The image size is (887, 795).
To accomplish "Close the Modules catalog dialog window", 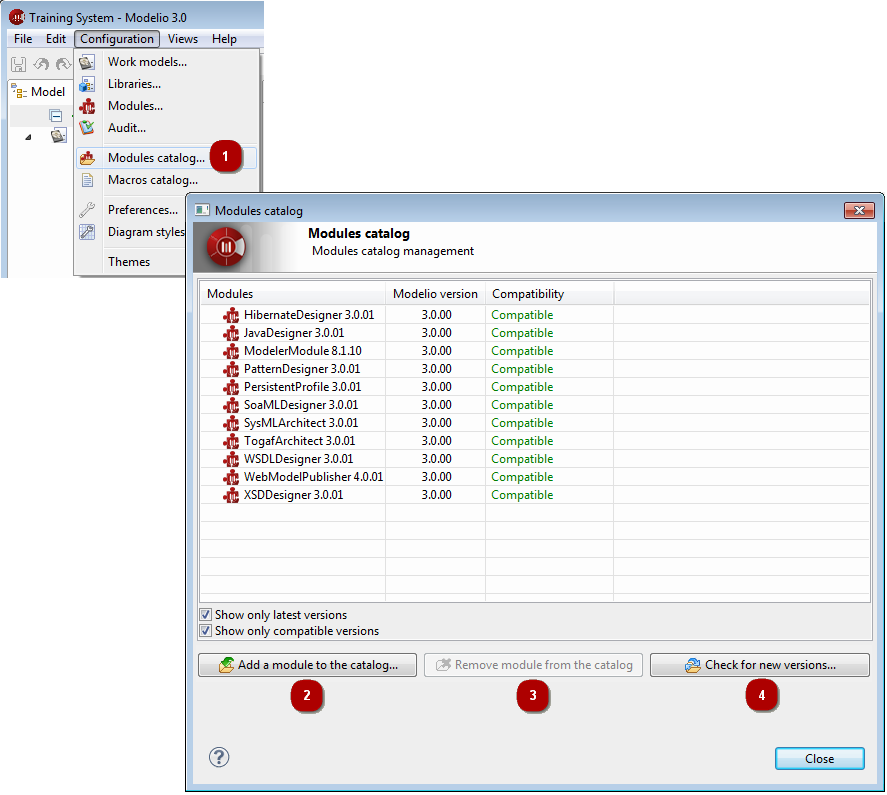I will 859,210.
